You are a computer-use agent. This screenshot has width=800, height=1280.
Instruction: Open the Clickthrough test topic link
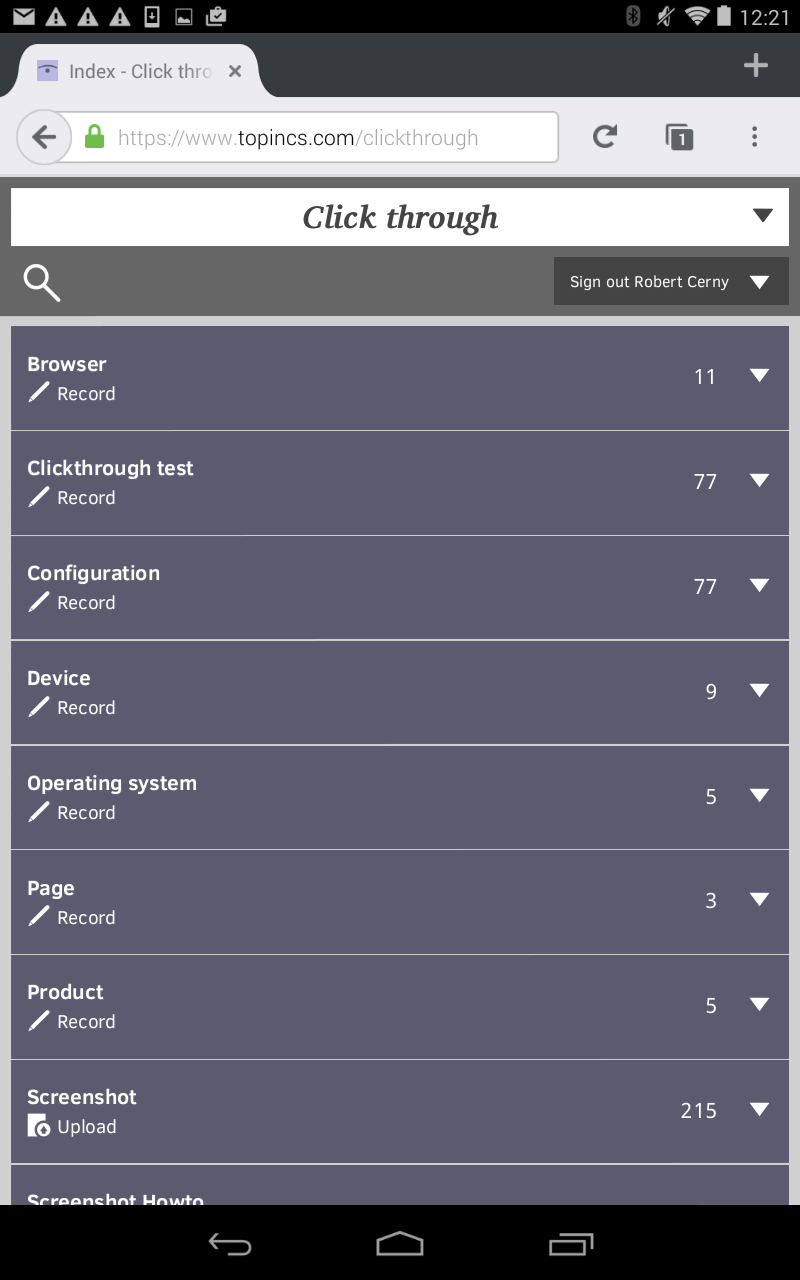pos(110,468)
